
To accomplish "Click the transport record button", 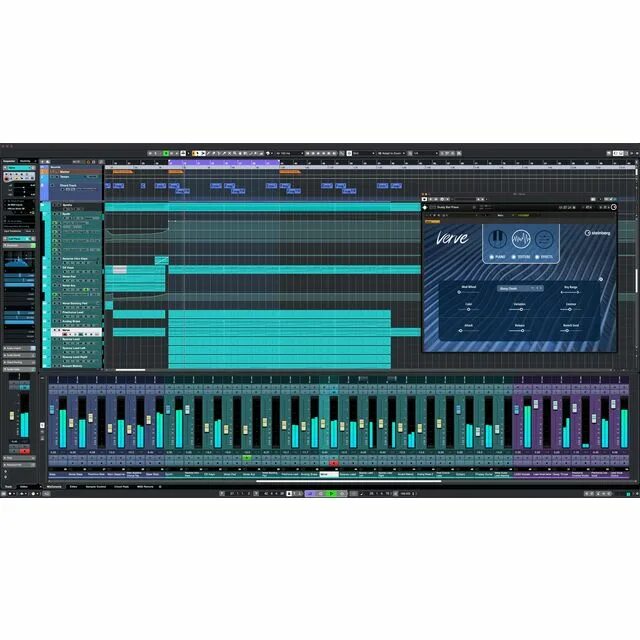I will coord(342,493).
